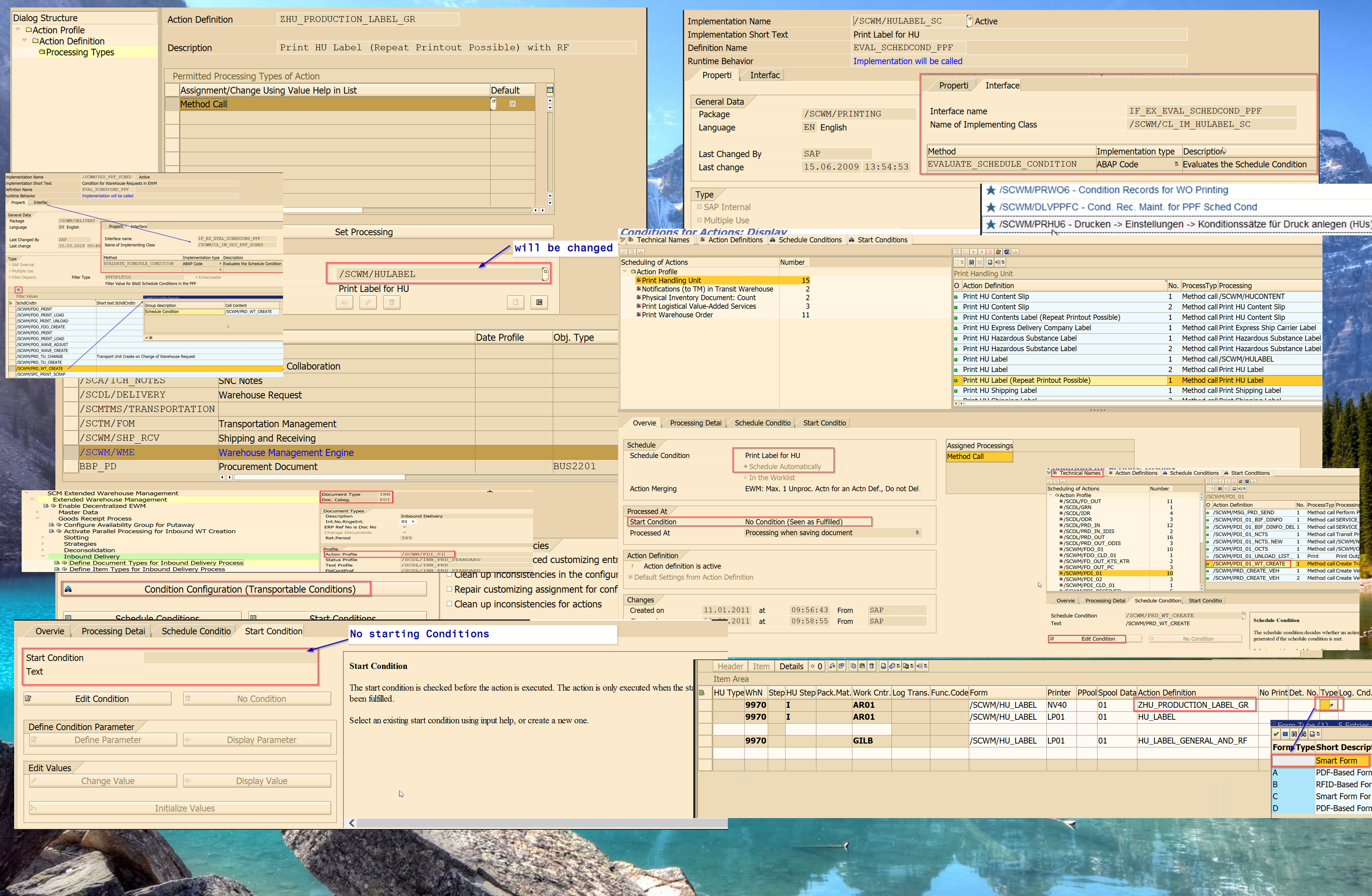Screen dimensions: 1372x896
Task: Click the display glasses icon below Print Label for HU
Action: (344, 302)
